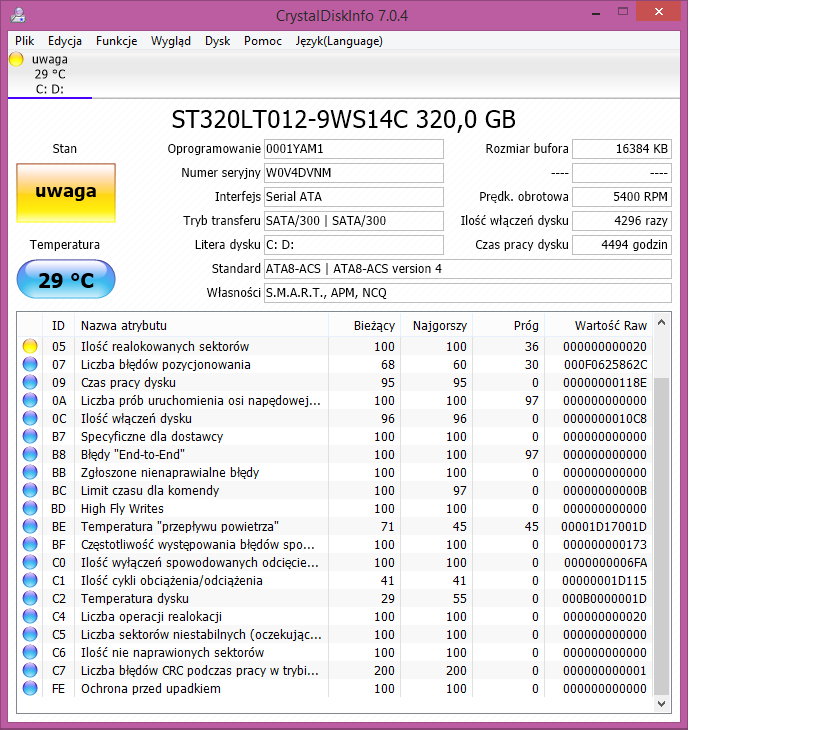Click the Oprogramowanie field 0001YAM1

pyautogui.click(x=354, y=149)
